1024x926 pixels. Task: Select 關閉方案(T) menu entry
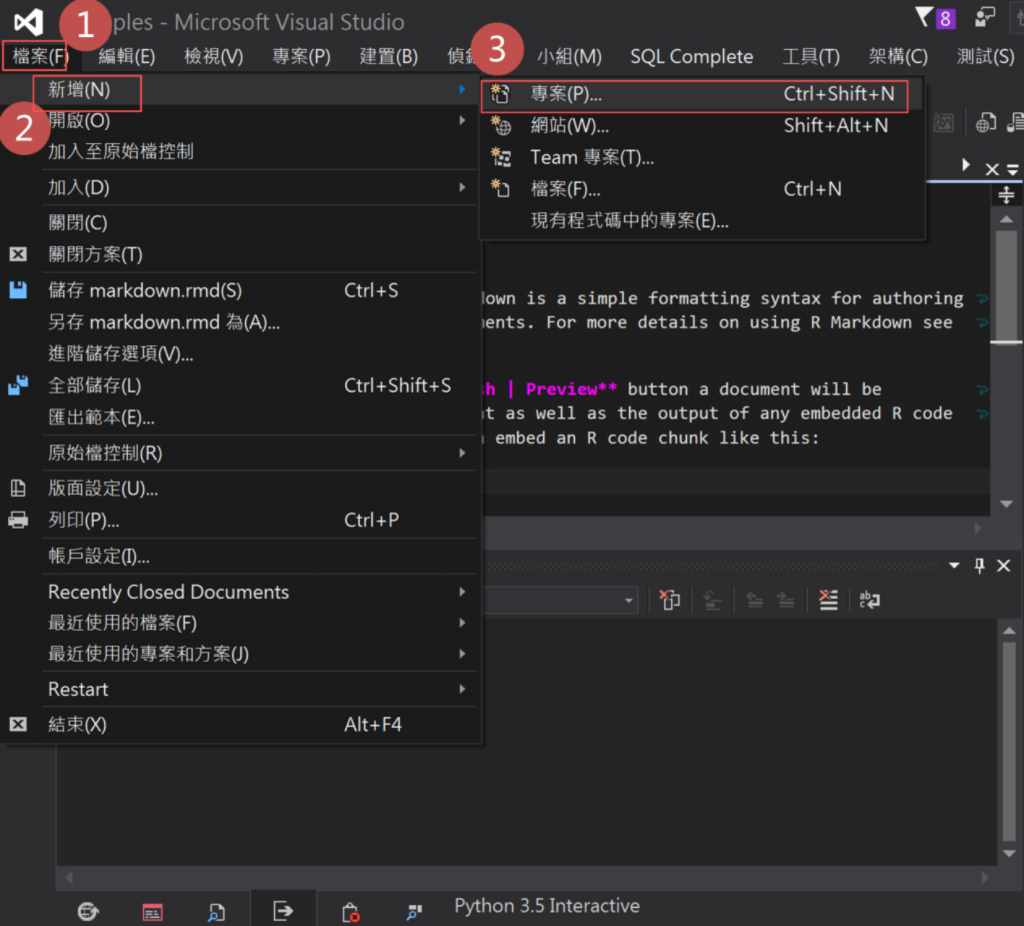240,254
